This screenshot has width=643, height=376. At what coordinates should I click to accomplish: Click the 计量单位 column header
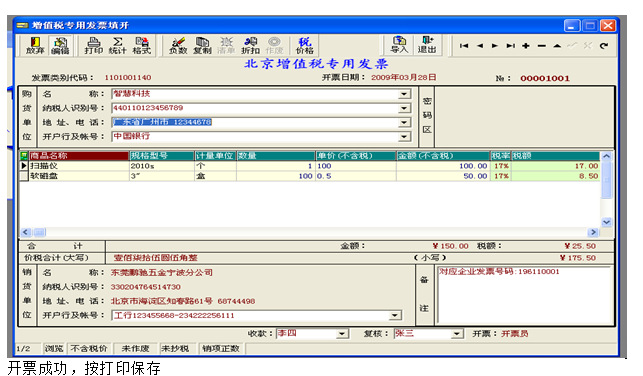(215, 155)
